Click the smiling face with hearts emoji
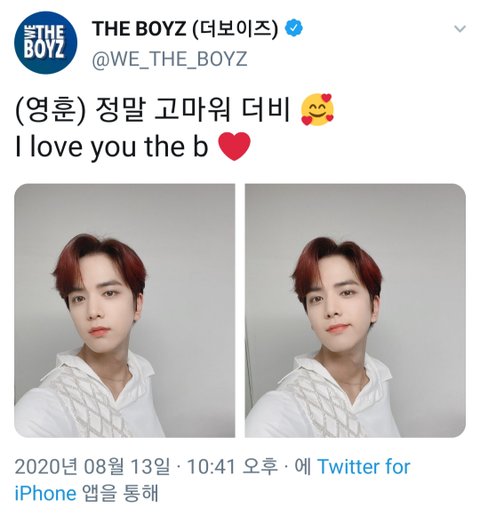The width and height of the screenshot is (480, 516). point(317,110)
